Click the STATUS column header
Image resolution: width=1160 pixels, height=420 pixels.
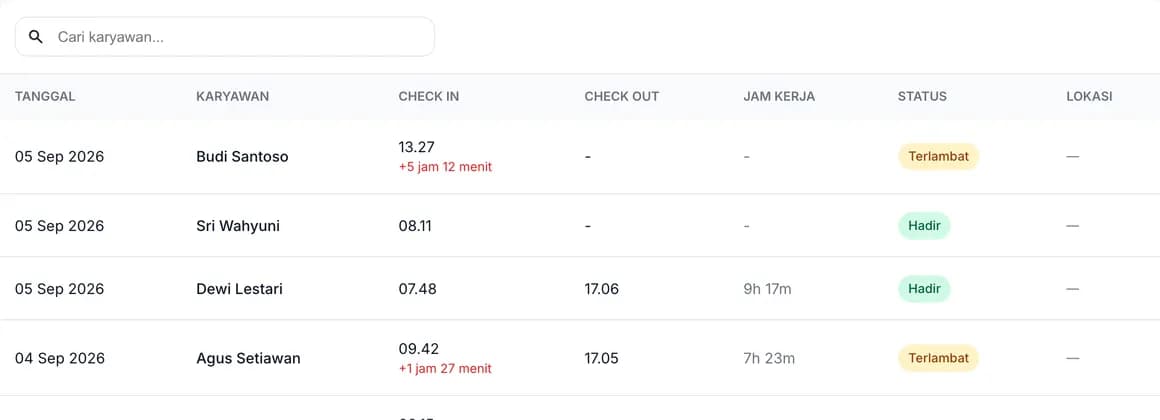click(922, 96)
